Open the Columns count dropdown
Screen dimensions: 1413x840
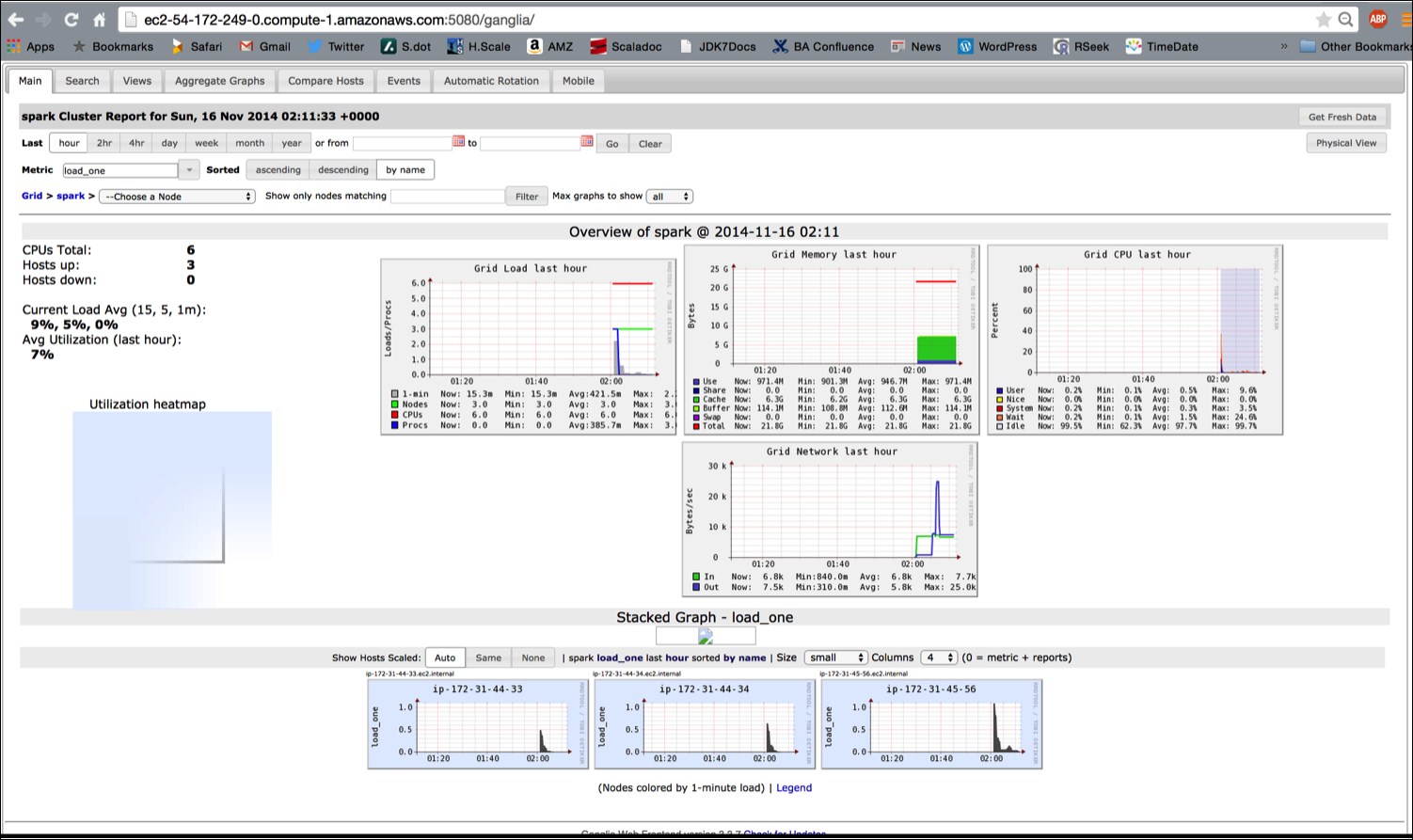coord(939,658)
